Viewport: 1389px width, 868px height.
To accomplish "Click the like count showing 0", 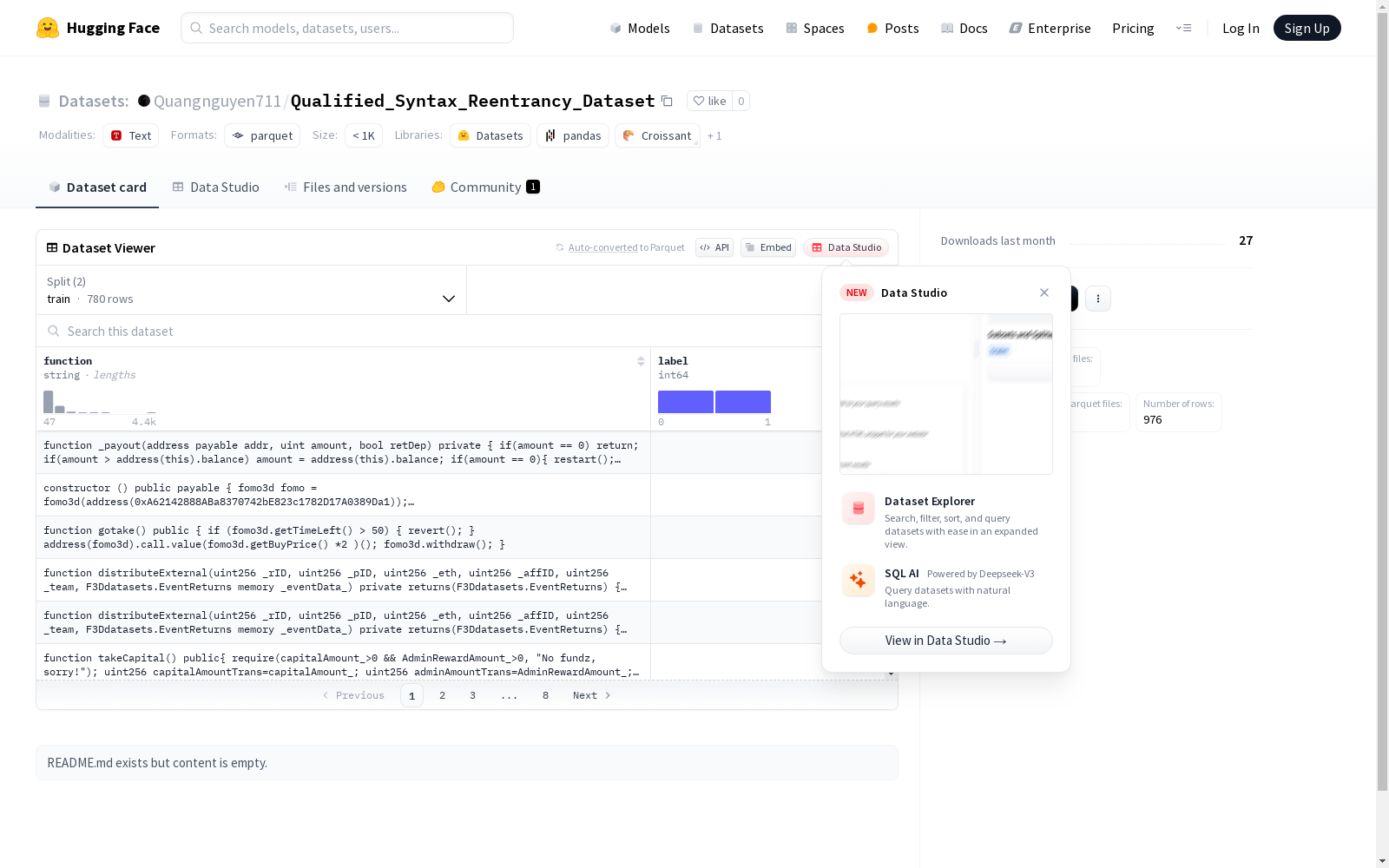I will pyautogui.click(x=741, y=101).
